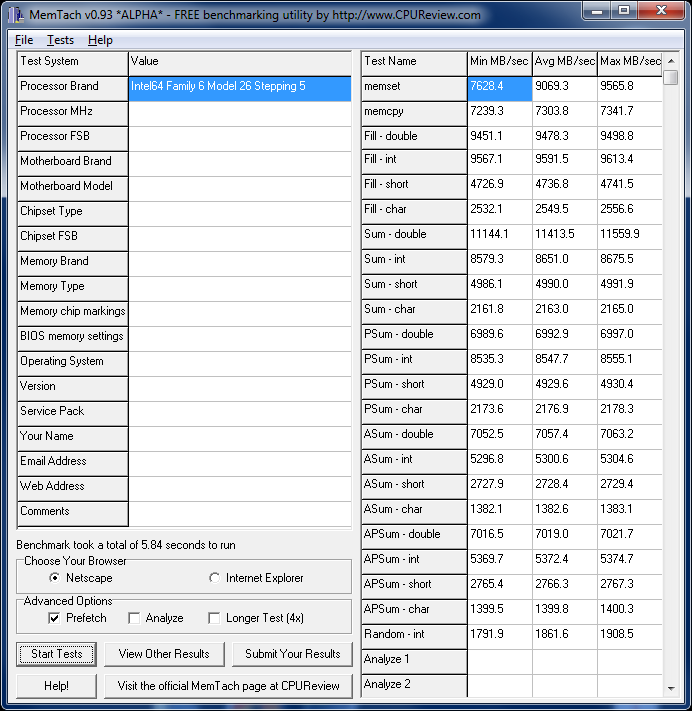
Task: Click Sum - double max value 11559.9
Action: click(x=630, y=237)
